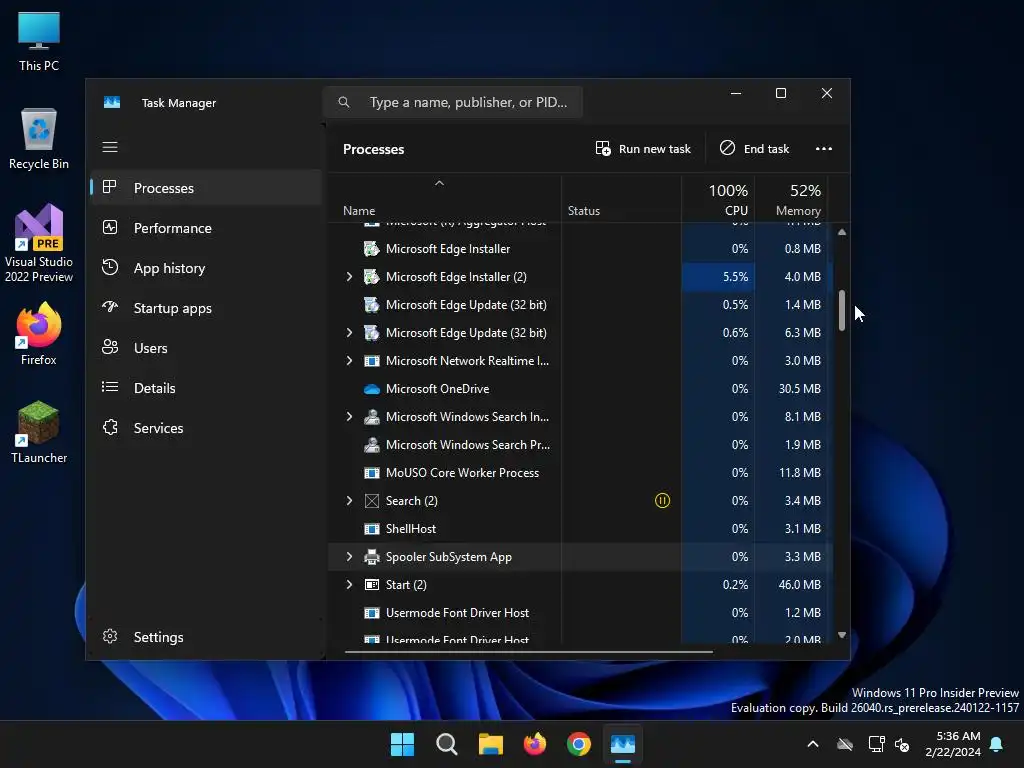Select the TLauncher desktop shortcut

pyautogui.click(x=39, y=432)
